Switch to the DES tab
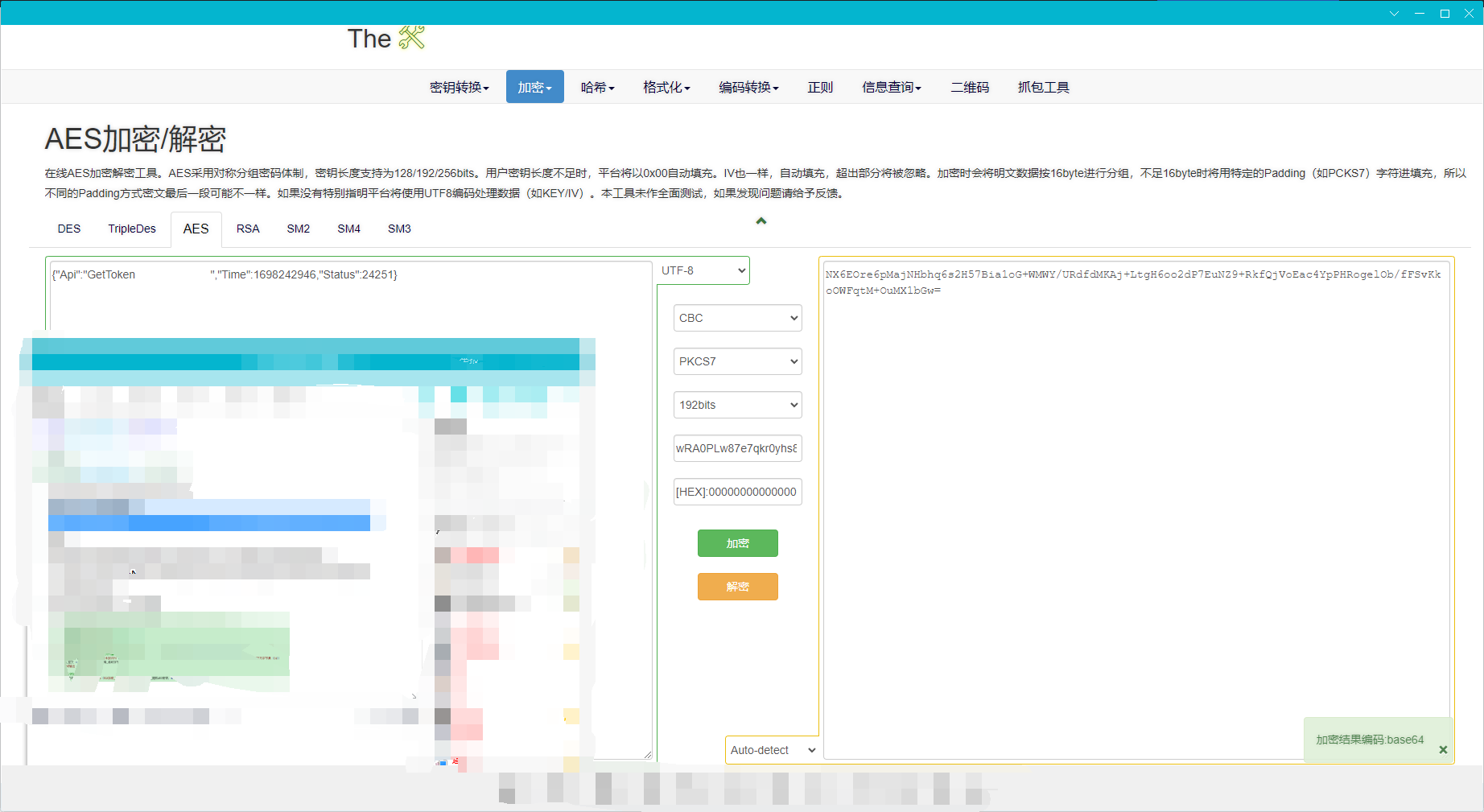1484x812 pixels. click(x=69, y=229)
